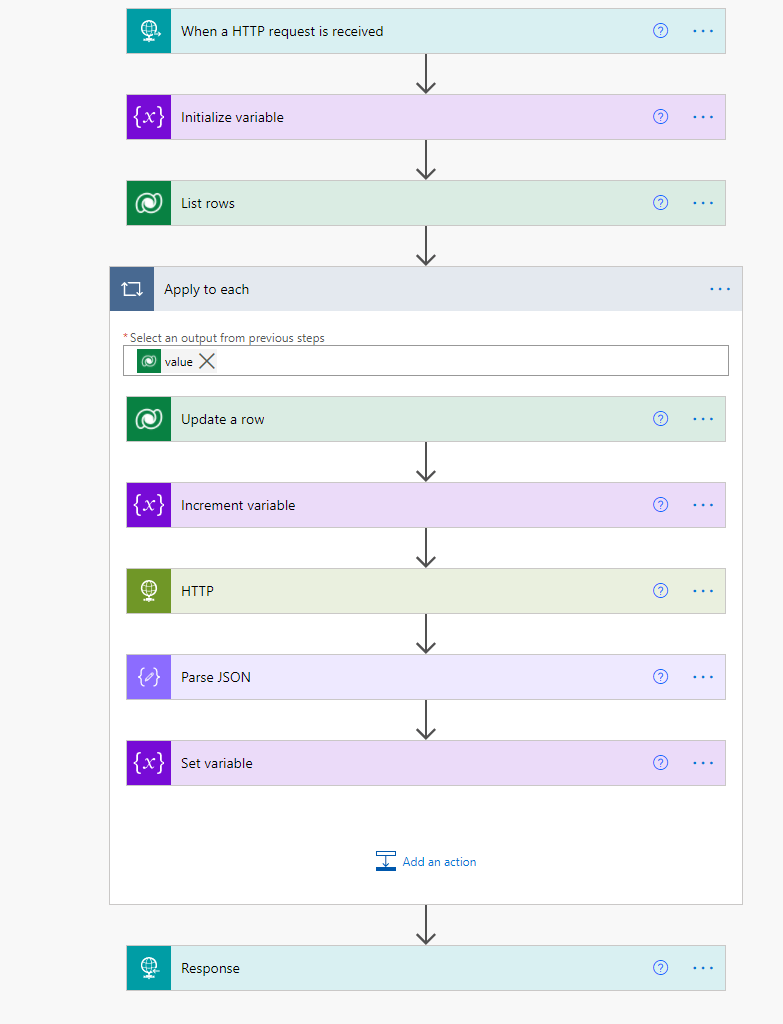
Task: Click the HTTP request trigger icon
Action: [149, 31]
